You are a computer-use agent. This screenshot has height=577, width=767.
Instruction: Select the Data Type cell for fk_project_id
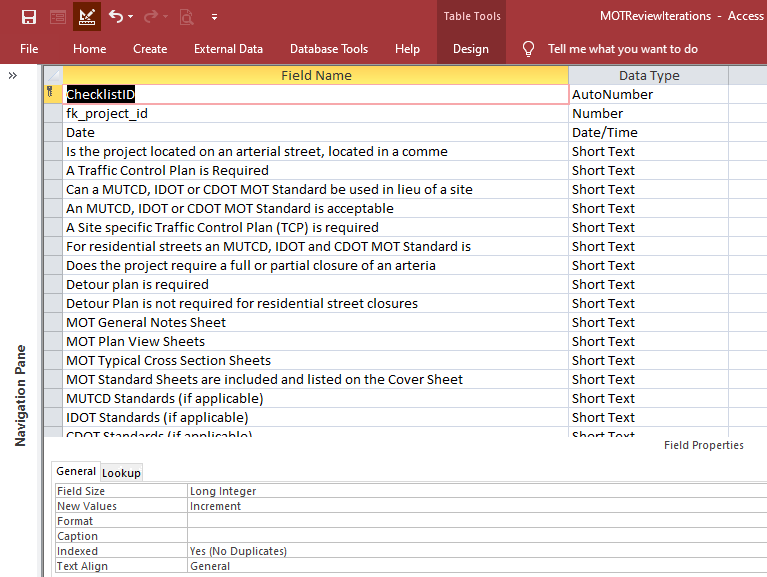(649, 113)
